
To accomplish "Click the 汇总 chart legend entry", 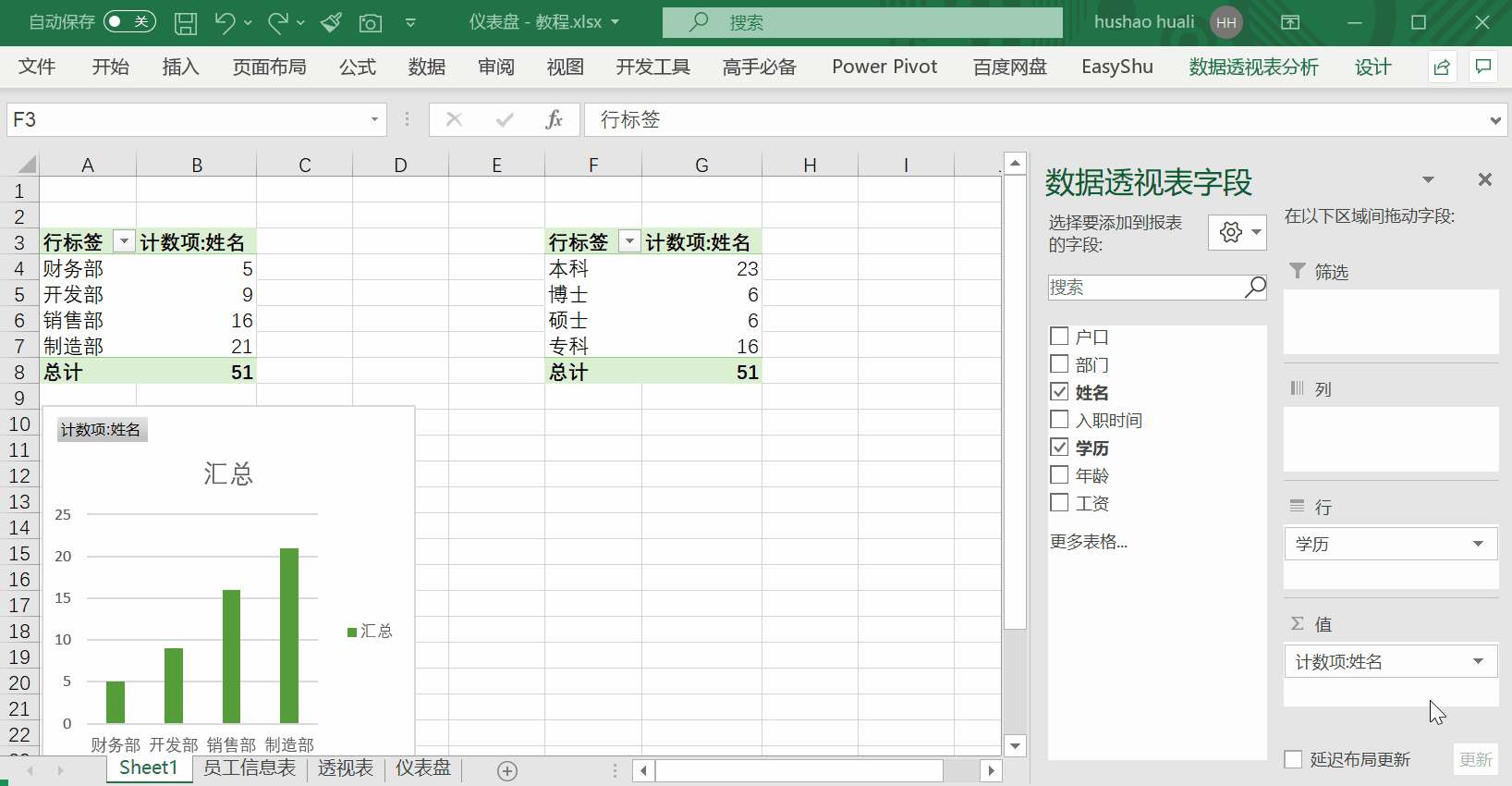I will [370, 631].
